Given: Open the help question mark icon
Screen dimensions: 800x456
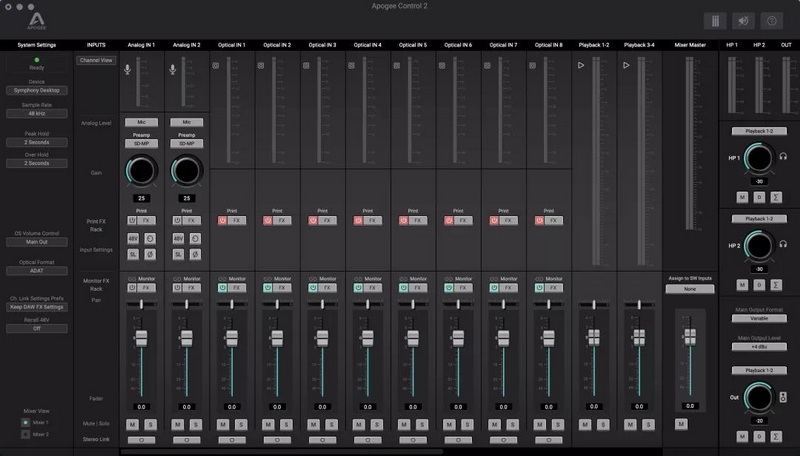Looking at the screenshot, I should pos(772,21).
